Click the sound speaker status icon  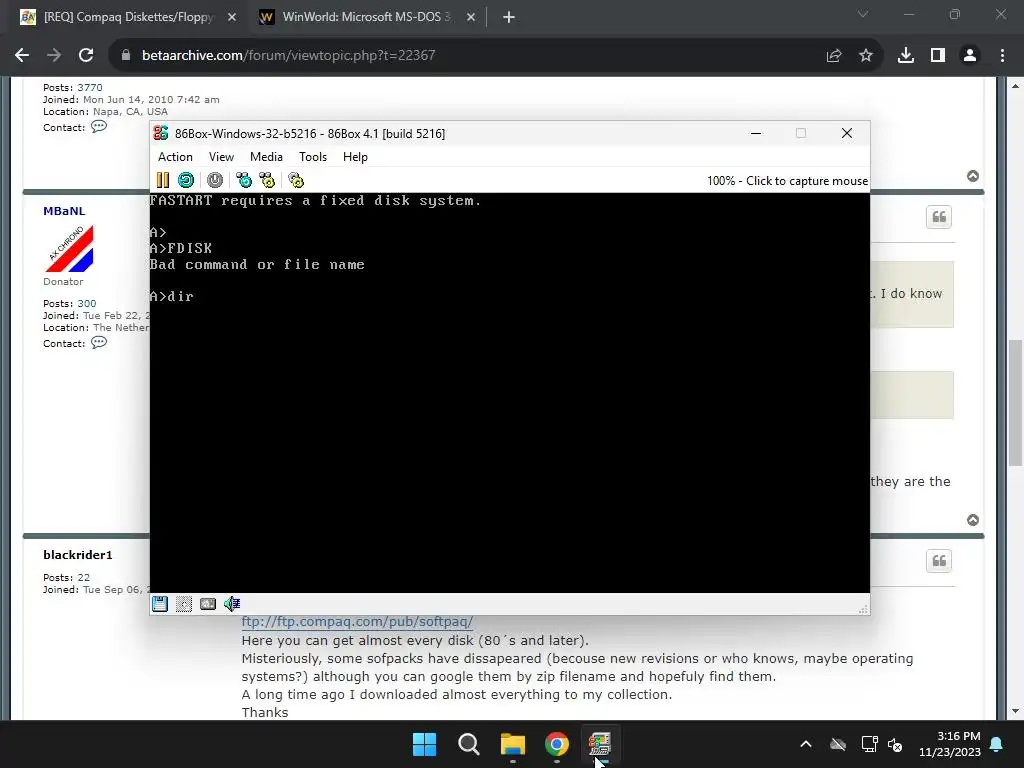click(x=232, y=604)
